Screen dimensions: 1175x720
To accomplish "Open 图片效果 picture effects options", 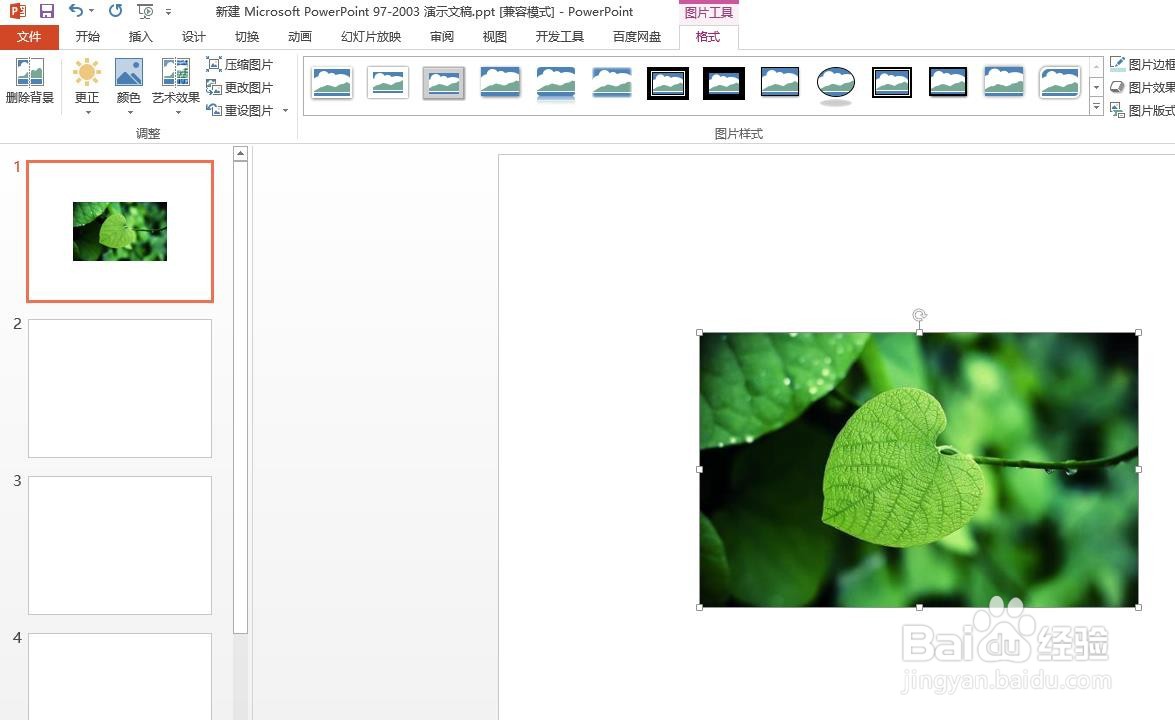I will click(x=1142, y=88).
